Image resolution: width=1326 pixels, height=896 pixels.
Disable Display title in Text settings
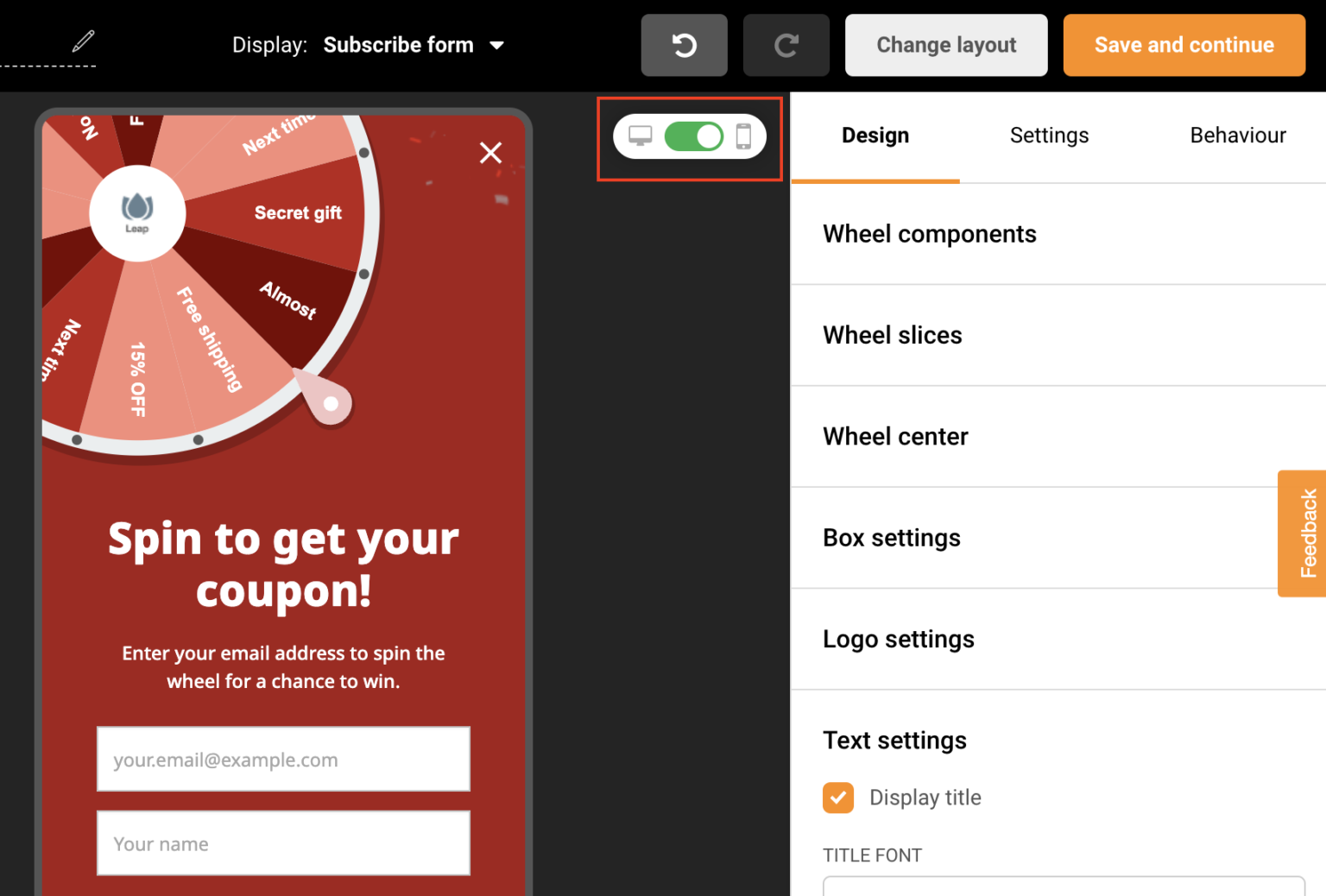pos(837,798)
